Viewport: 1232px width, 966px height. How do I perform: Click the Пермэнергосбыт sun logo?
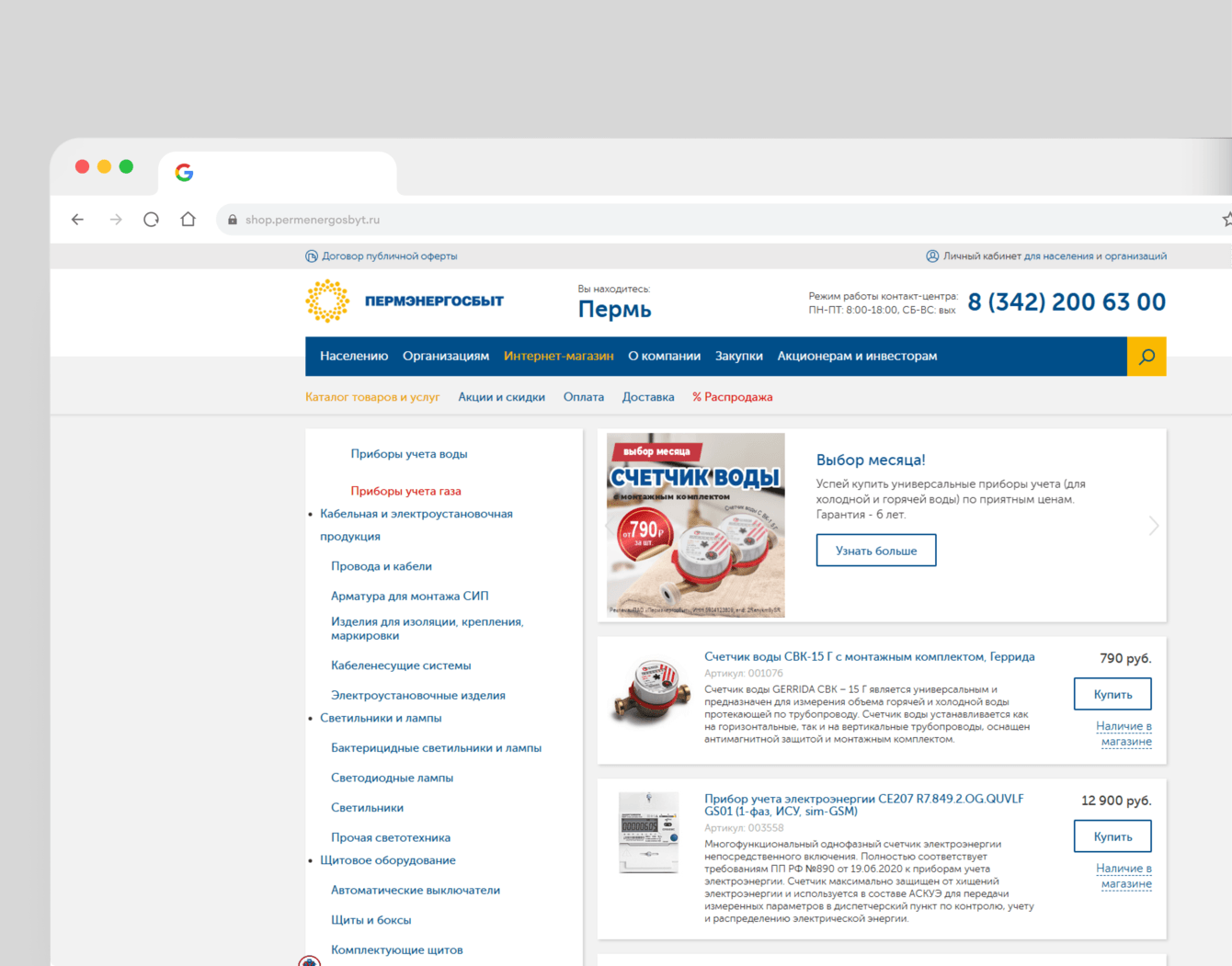(x=326, y=301)
